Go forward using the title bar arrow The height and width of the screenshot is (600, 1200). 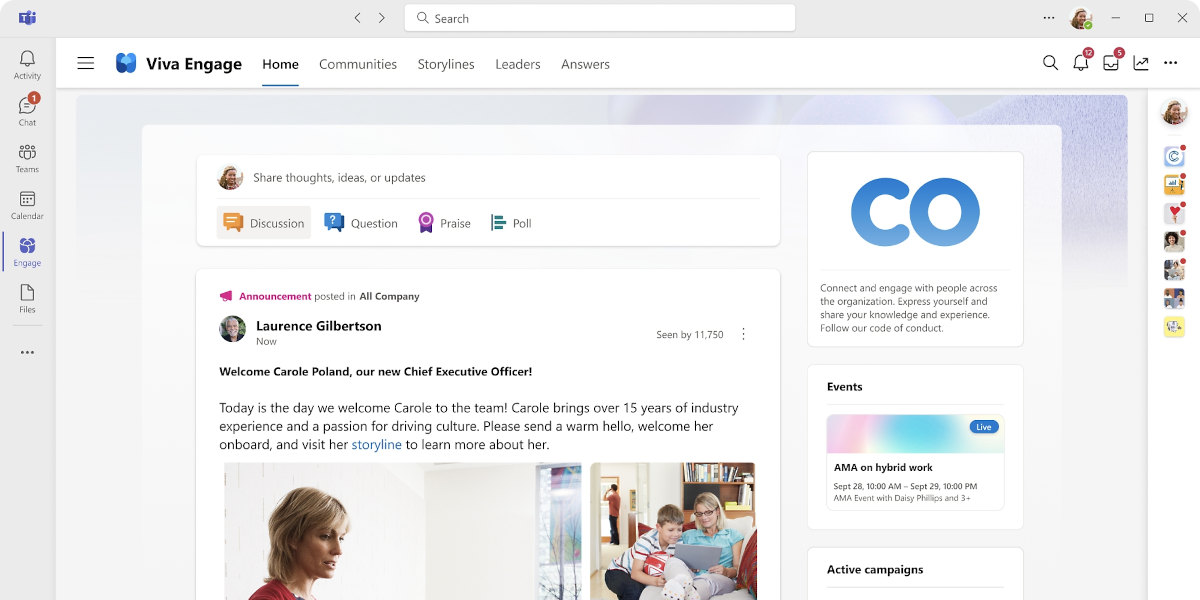click(382, 18)
